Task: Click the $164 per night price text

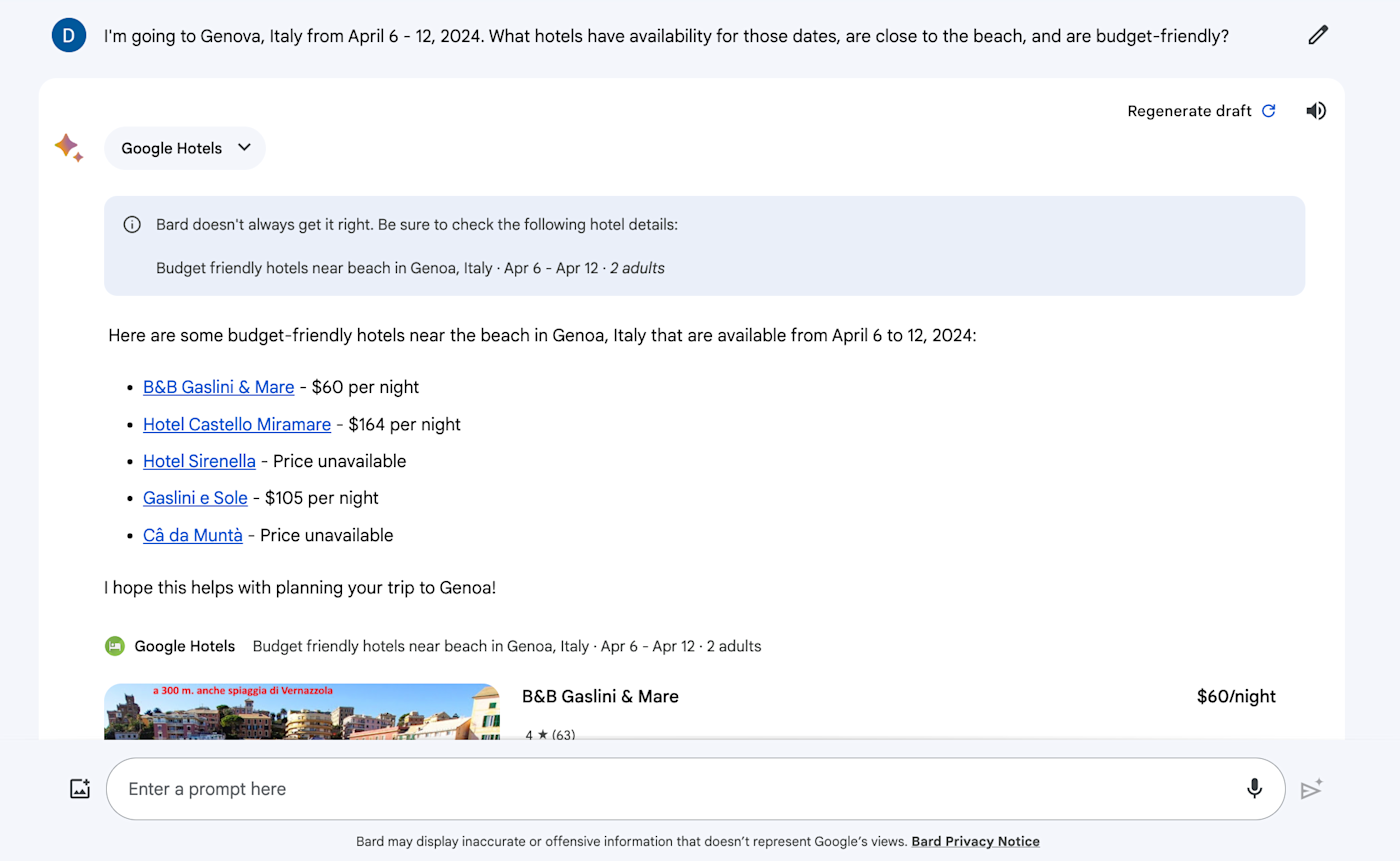Action: coord(404,424)
